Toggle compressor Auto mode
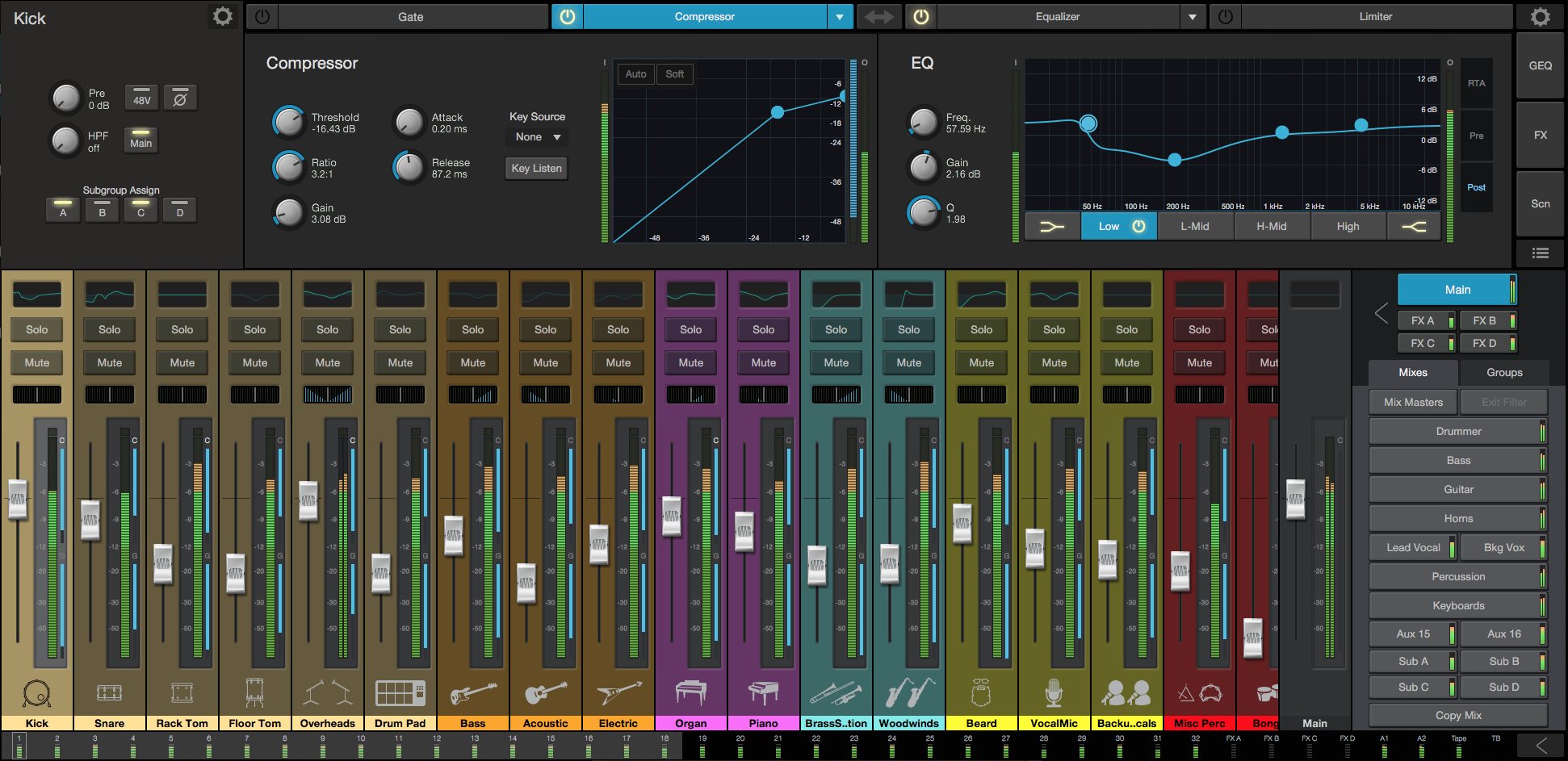The height and width of the screenshot is (761, 1568). click(635, 74)
